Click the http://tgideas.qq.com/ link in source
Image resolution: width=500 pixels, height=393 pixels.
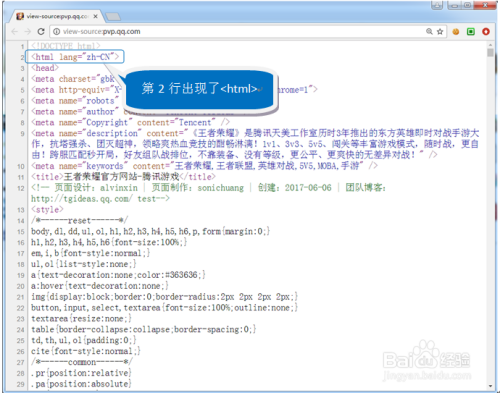click(82, 199)
